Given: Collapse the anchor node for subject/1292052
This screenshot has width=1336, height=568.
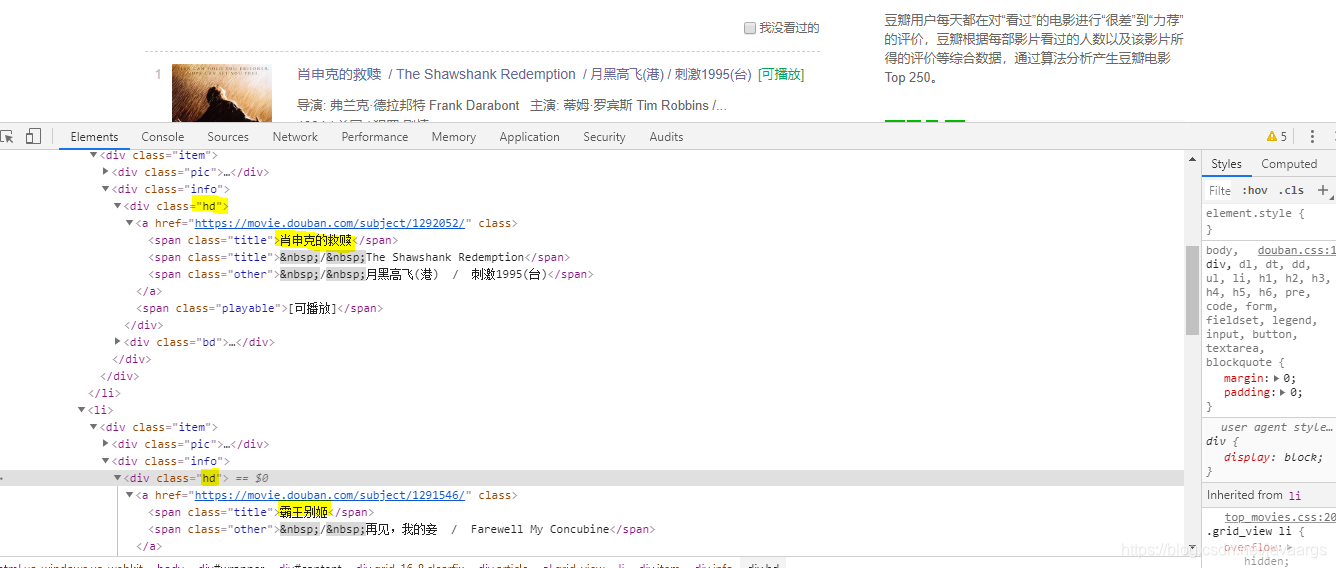Looking at the screenshot, I should (x=130, y=223).
